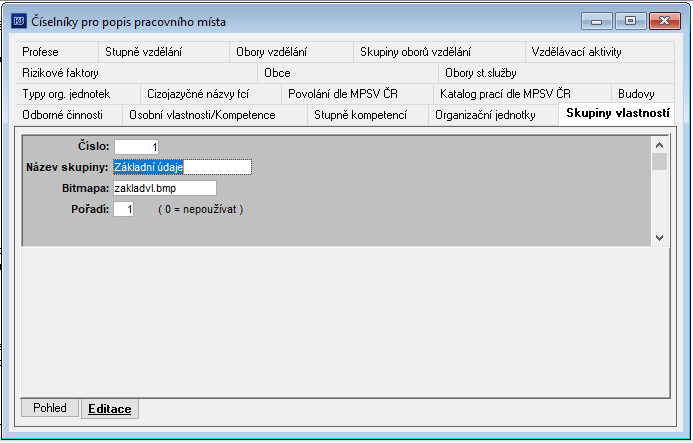Viewport: 693px width, 443px height.
Task: Click the 'Pořadí:' label
Action: (90, 210)
